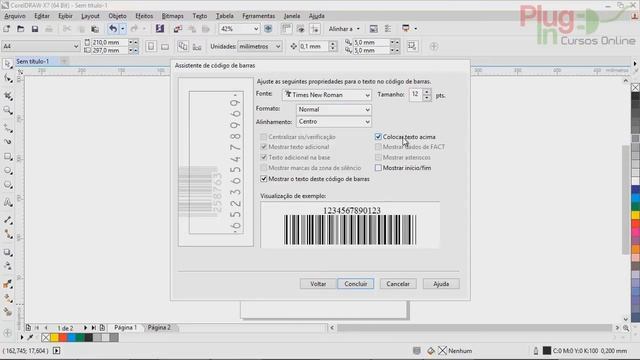The height and width of the screenshot is (360, 640).
Task: Click the Voltar button
Action: (x=318, y=284)
